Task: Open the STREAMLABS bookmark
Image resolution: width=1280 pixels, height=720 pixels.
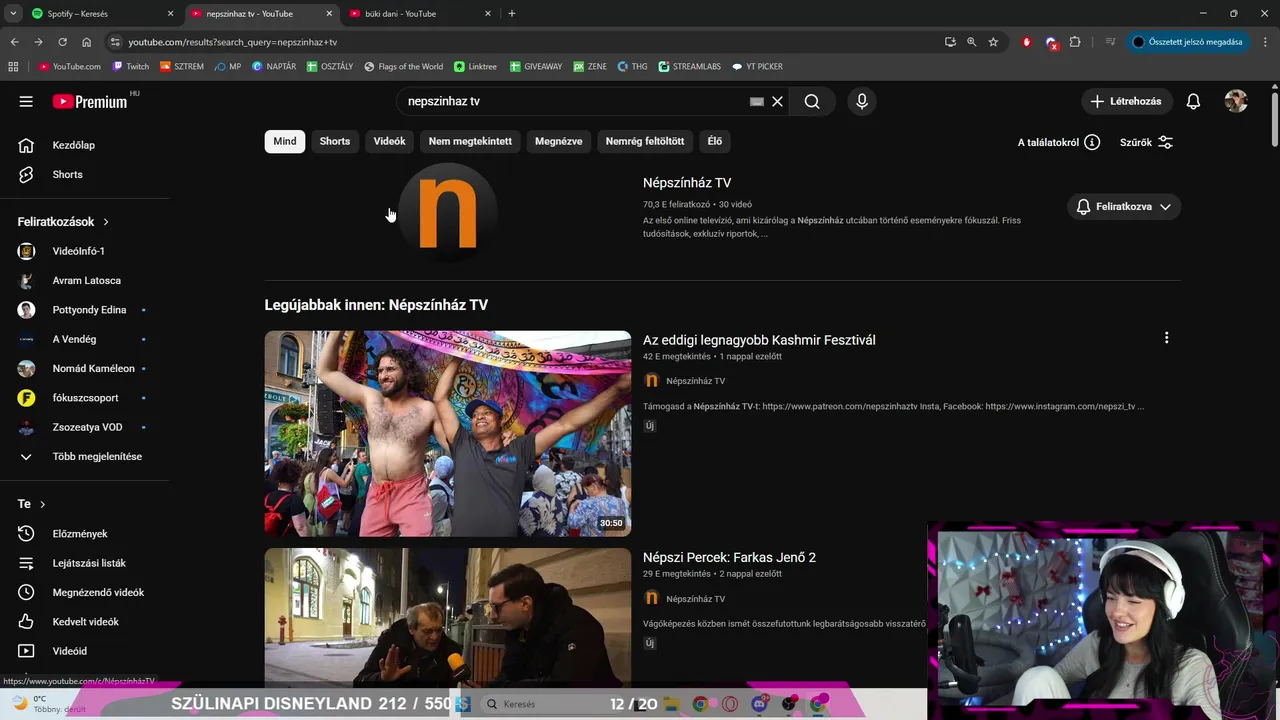Action: pyautogui.click(x=689, y=67)
